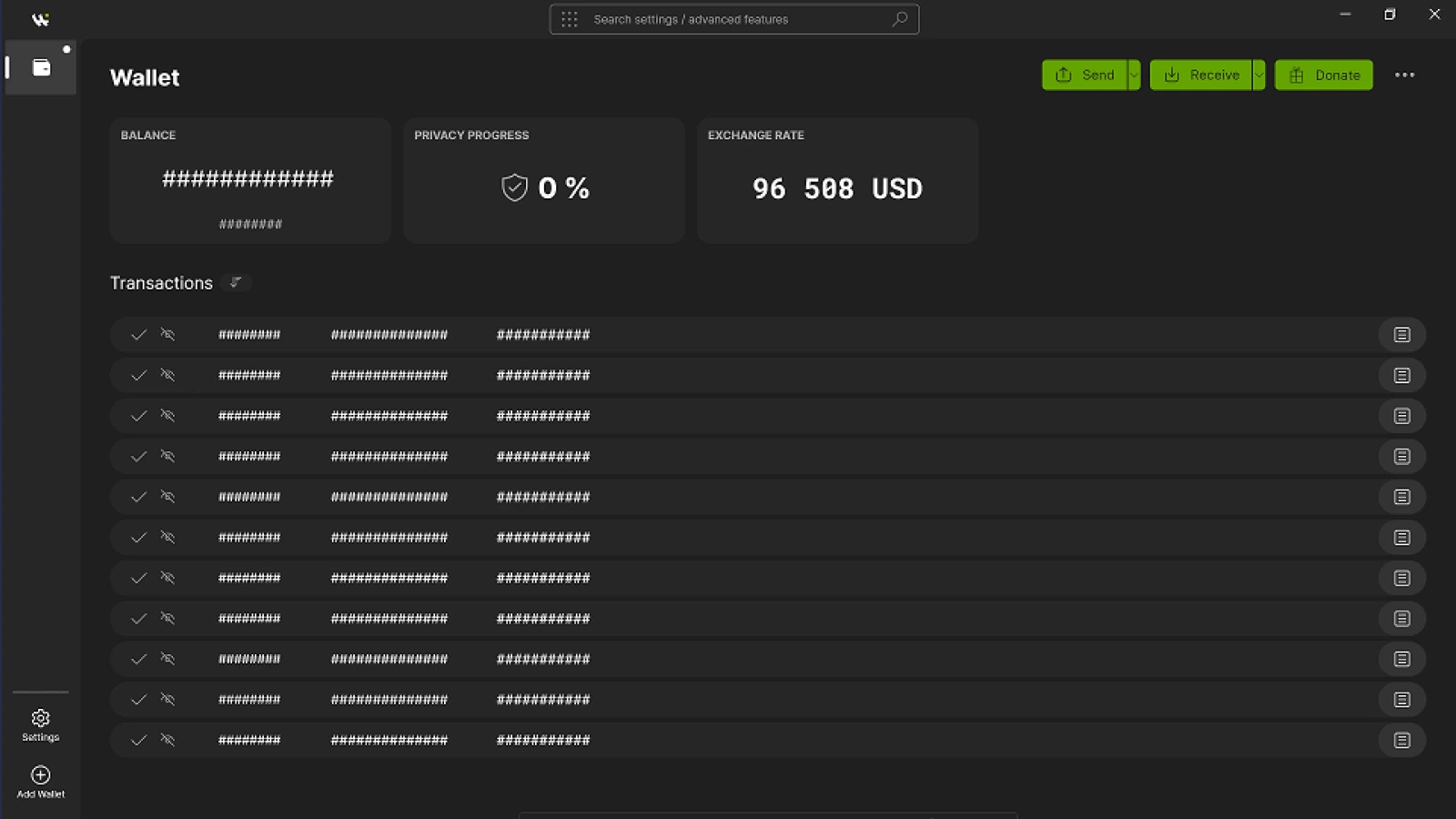Expand the dropdown arrow beside Receive
Image resolution: width=1456 pixels, height=819 pixels.
click(1259, 76)
